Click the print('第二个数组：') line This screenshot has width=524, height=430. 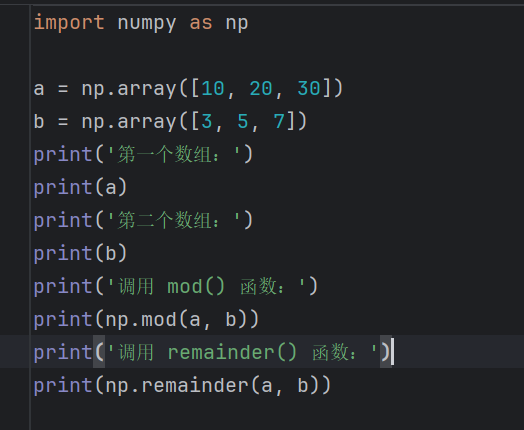[143, 220]
